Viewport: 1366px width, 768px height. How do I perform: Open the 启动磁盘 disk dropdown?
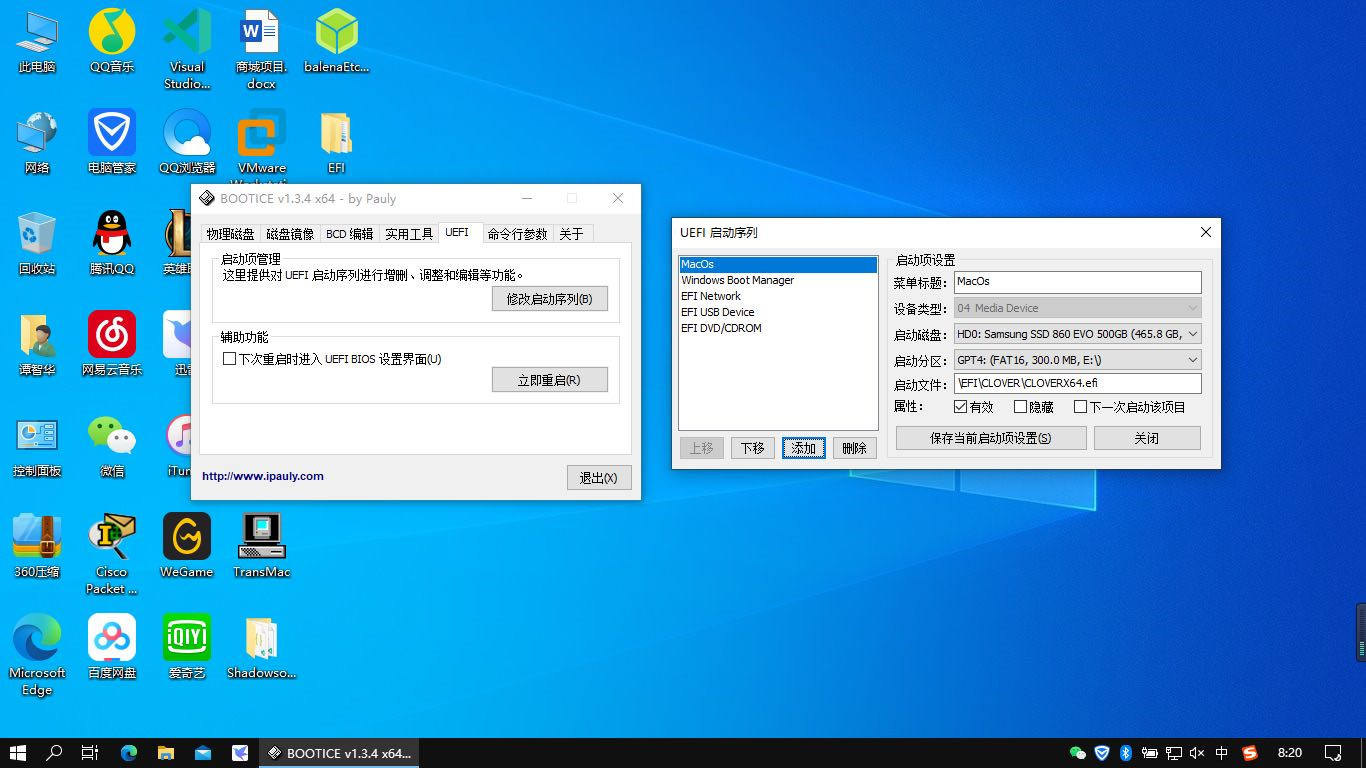pyautogui.click(x=1192, y=334)
